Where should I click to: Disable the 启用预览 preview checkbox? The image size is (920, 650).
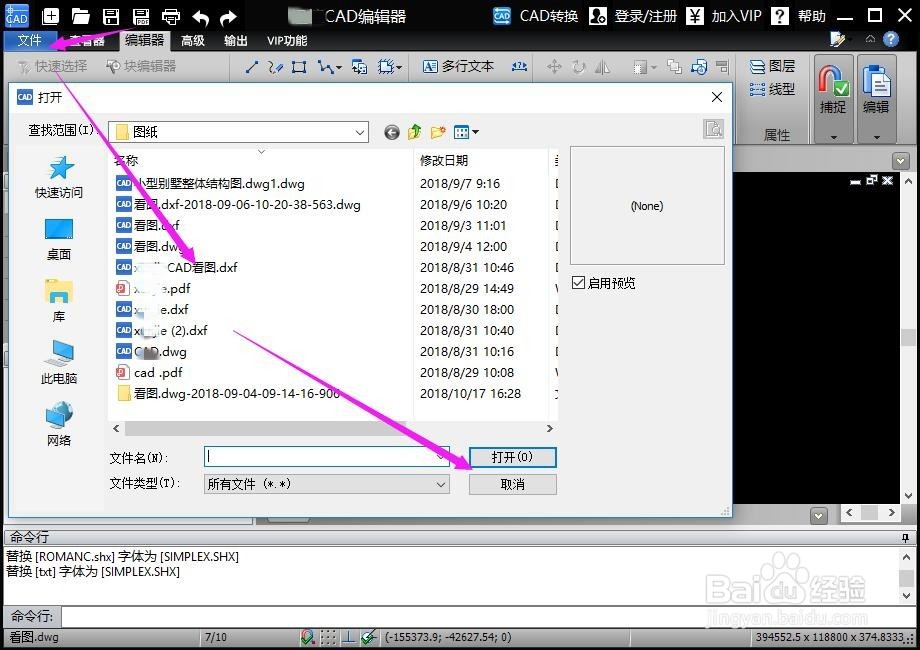[578, 282]
